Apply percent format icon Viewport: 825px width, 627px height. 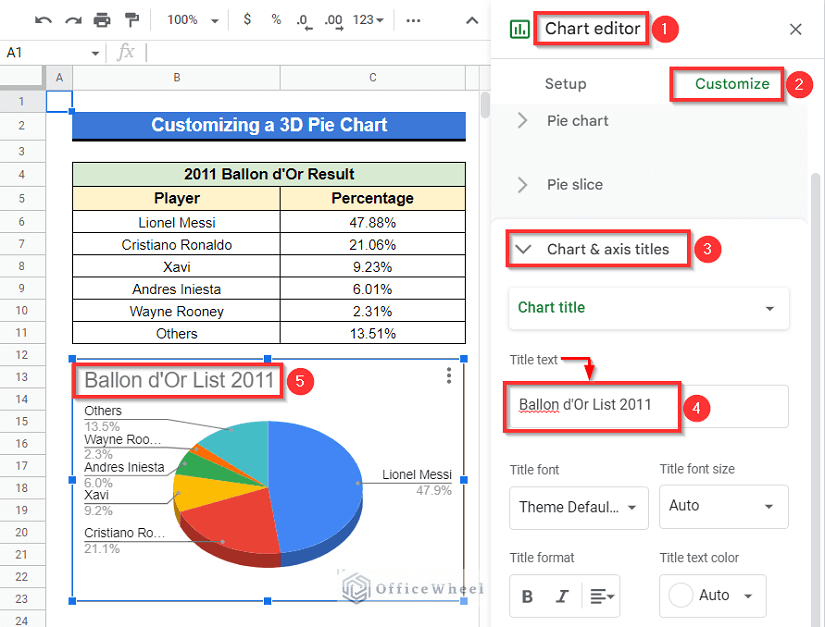click(276, 20)
